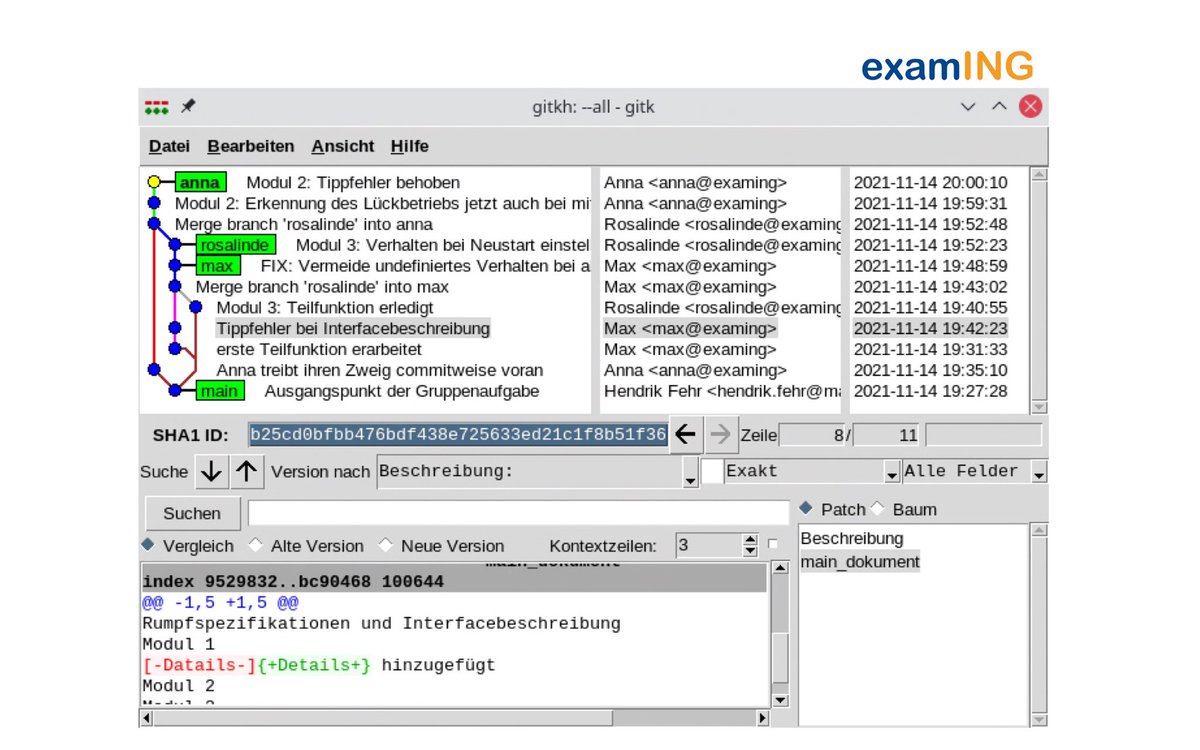Click the commit node left of the main label
The width and height of the screenshot is (1200, 750).
[x=175, y=391]
